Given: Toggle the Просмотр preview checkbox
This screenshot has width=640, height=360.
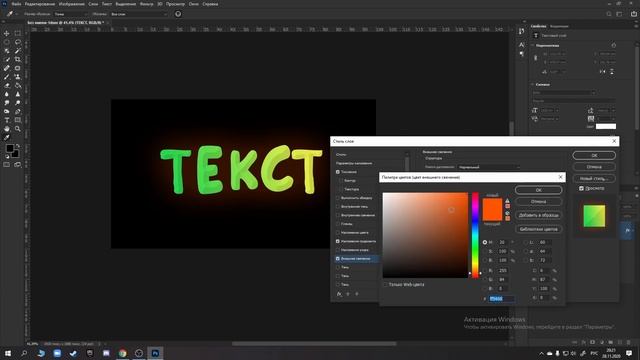Looking at the screenshot, I should tap(581, 189).
